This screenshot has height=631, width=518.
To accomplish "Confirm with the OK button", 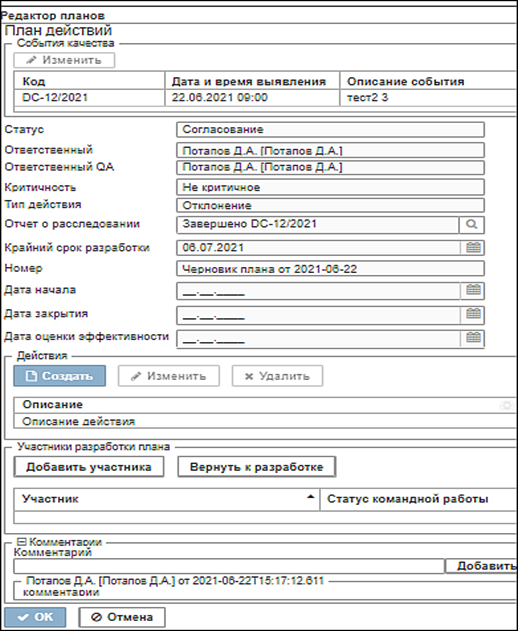I will pos(35,617).
